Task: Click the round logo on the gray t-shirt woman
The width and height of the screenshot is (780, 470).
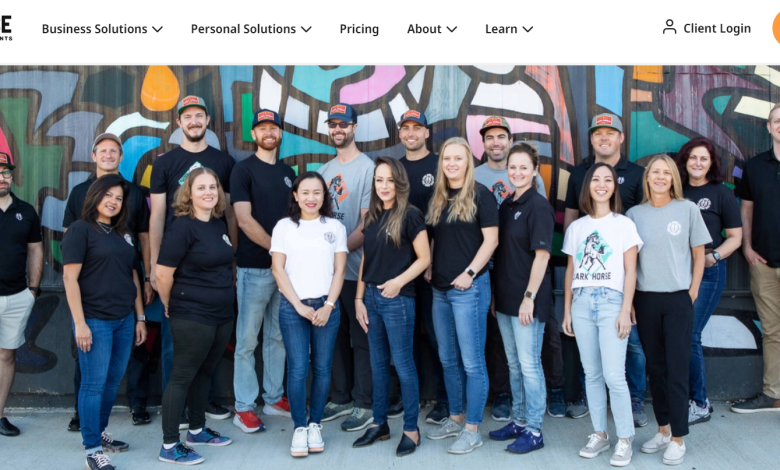Action: [674, 228]
